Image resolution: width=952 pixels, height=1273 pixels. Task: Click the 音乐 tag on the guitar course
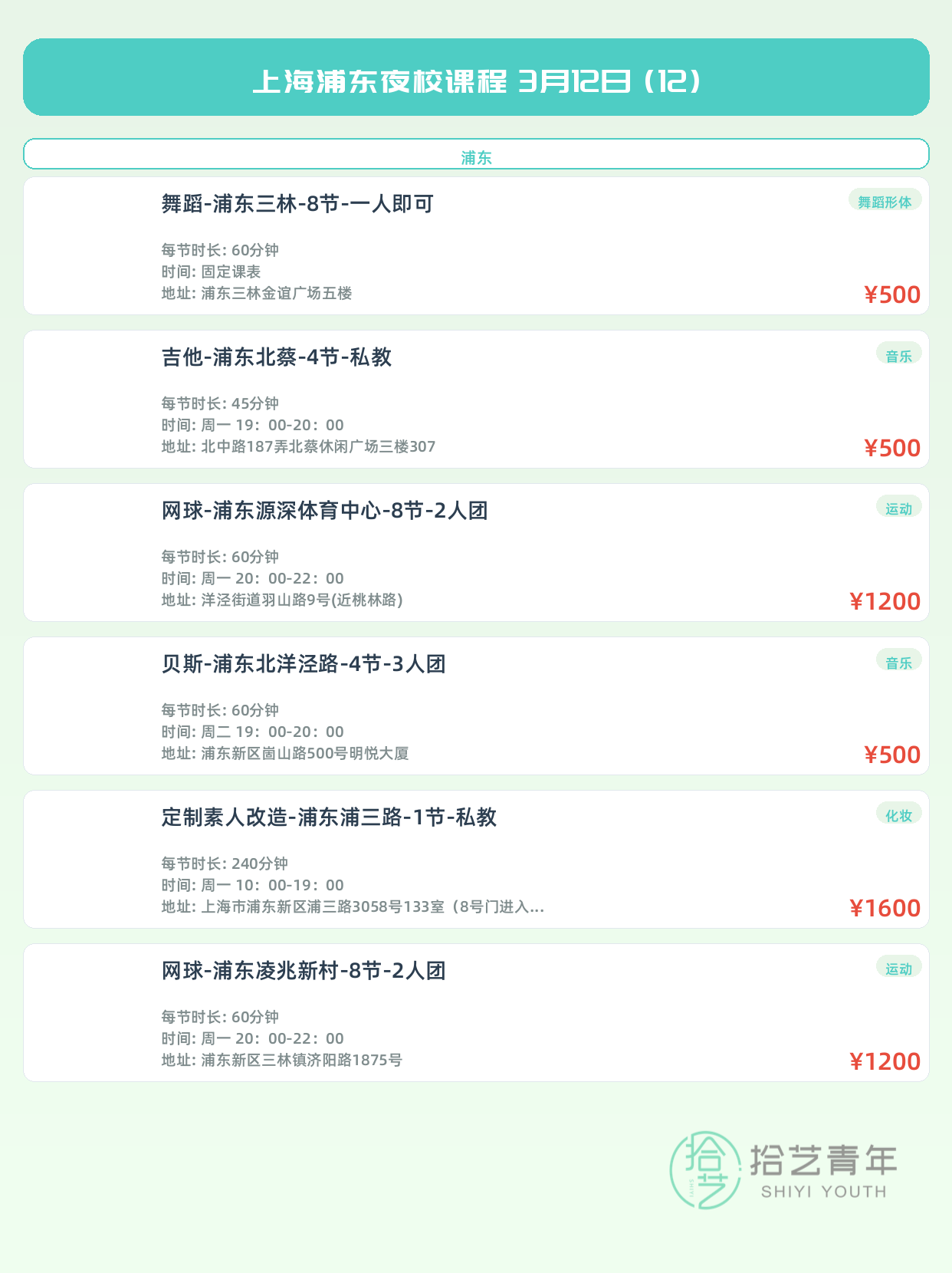pos(898,355)
